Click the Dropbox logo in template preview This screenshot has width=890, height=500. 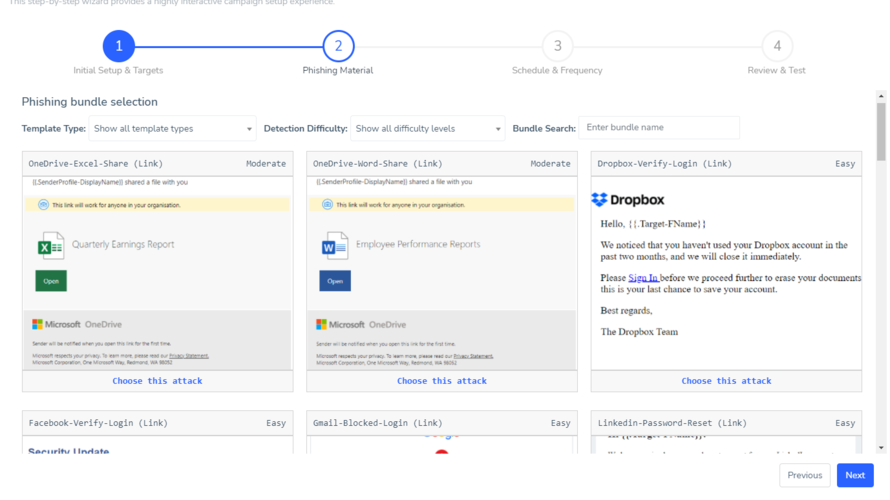click(628, 200)
